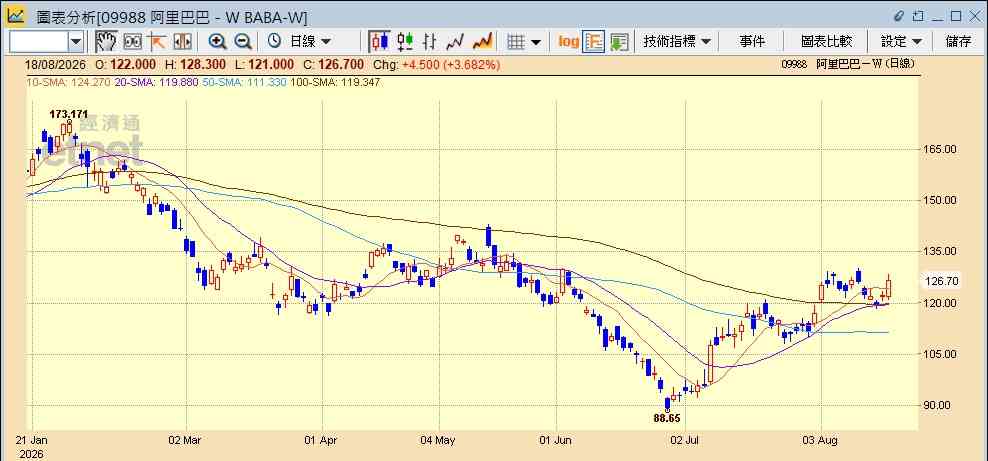Open the 日線 period dropdown
This screenshot has height=461, width=988.
click(x=309, y=42)
